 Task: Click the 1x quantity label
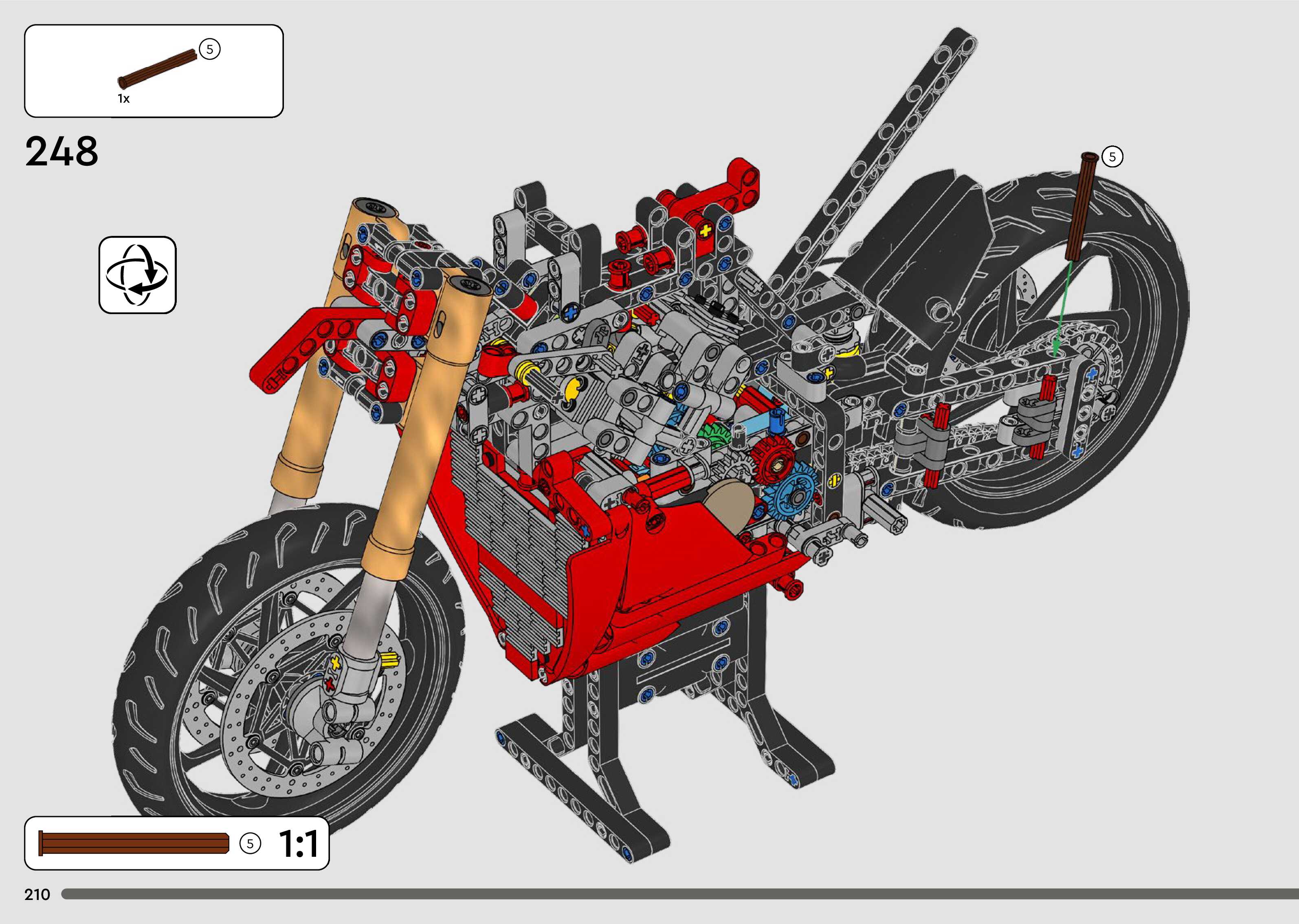point(123,99)
